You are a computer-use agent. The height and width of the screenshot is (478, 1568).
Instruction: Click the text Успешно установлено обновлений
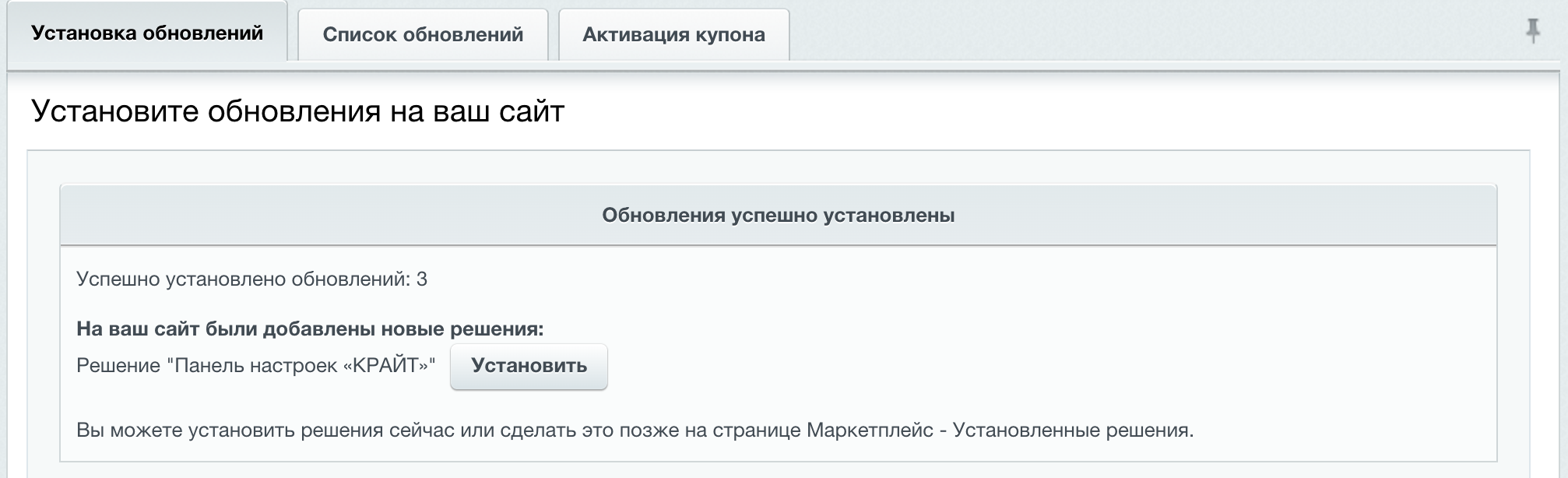click(x=243, y=279)
